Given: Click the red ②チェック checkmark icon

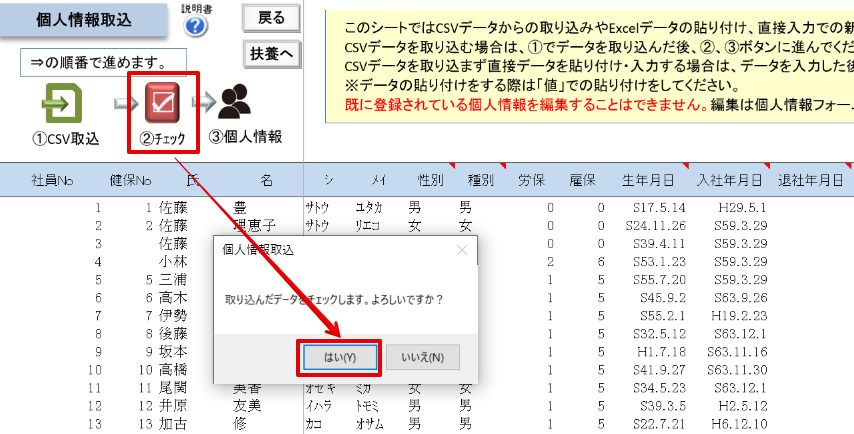Looking at the screenshot, I should point(162,103).
